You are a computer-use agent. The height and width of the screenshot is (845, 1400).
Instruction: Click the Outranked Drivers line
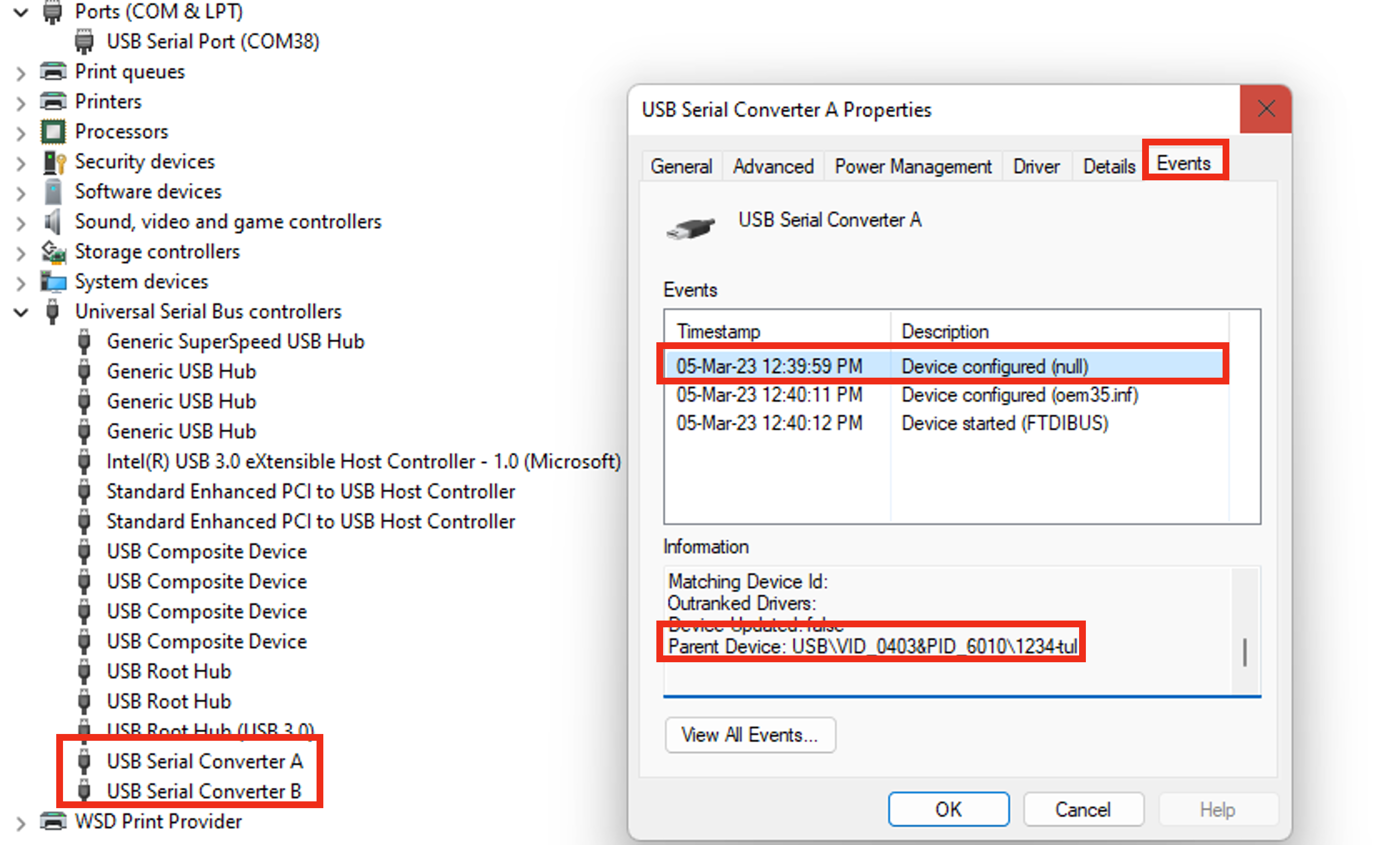(x=742, y=603)
